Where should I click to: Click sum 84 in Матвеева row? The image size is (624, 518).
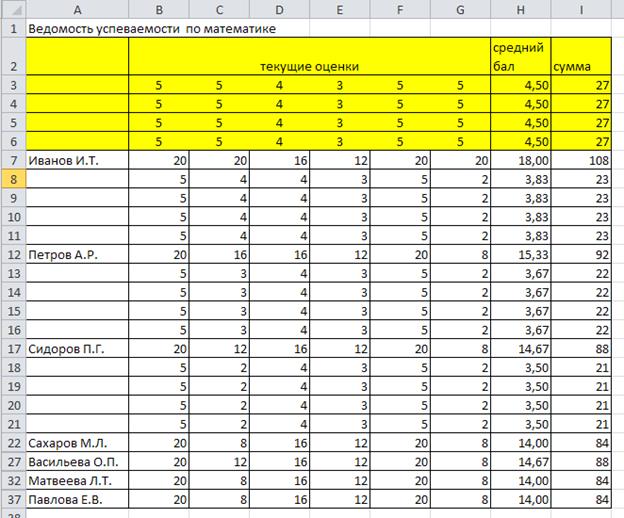(581, 481)
